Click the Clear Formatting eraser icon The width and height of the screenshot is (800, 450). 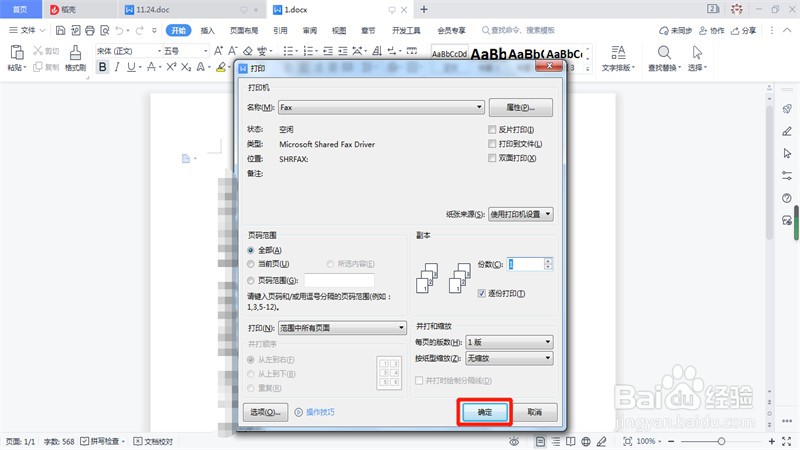click(x=247, y=51)
